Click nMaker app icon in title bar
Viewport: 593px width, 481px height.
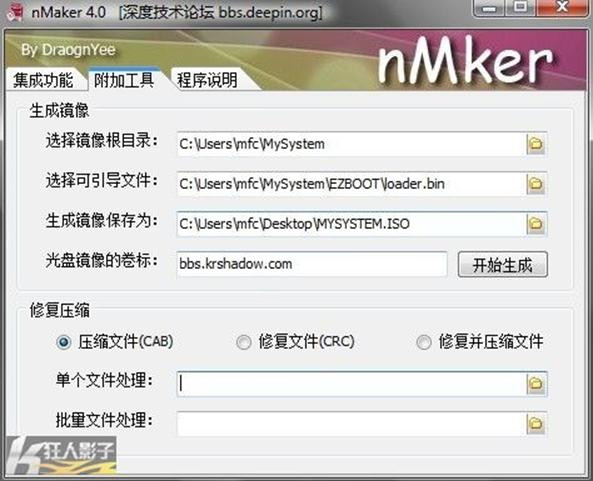pos(15,12)
